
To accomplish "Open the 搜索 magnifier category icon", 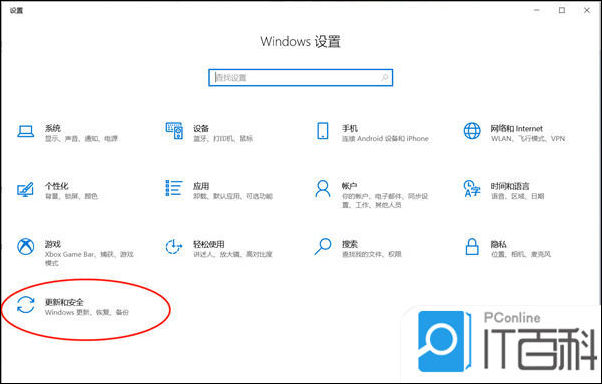I will click(322, 247).
